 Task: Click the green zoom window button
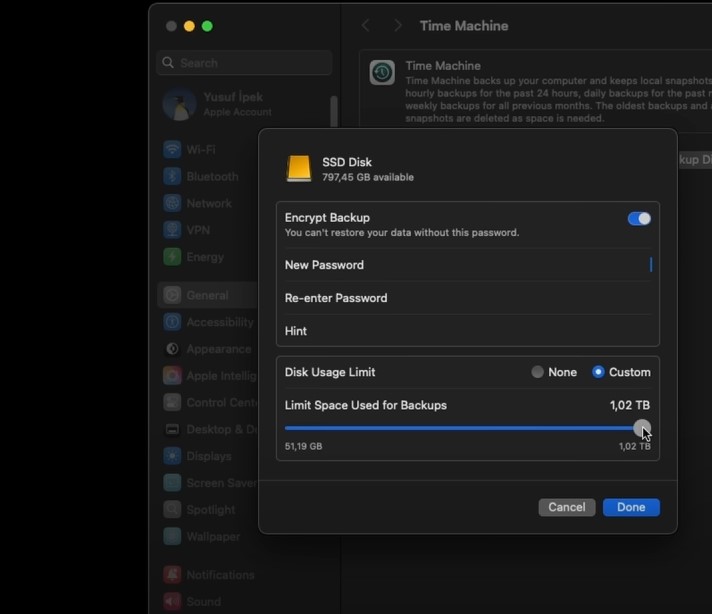[x=207, y=26]
